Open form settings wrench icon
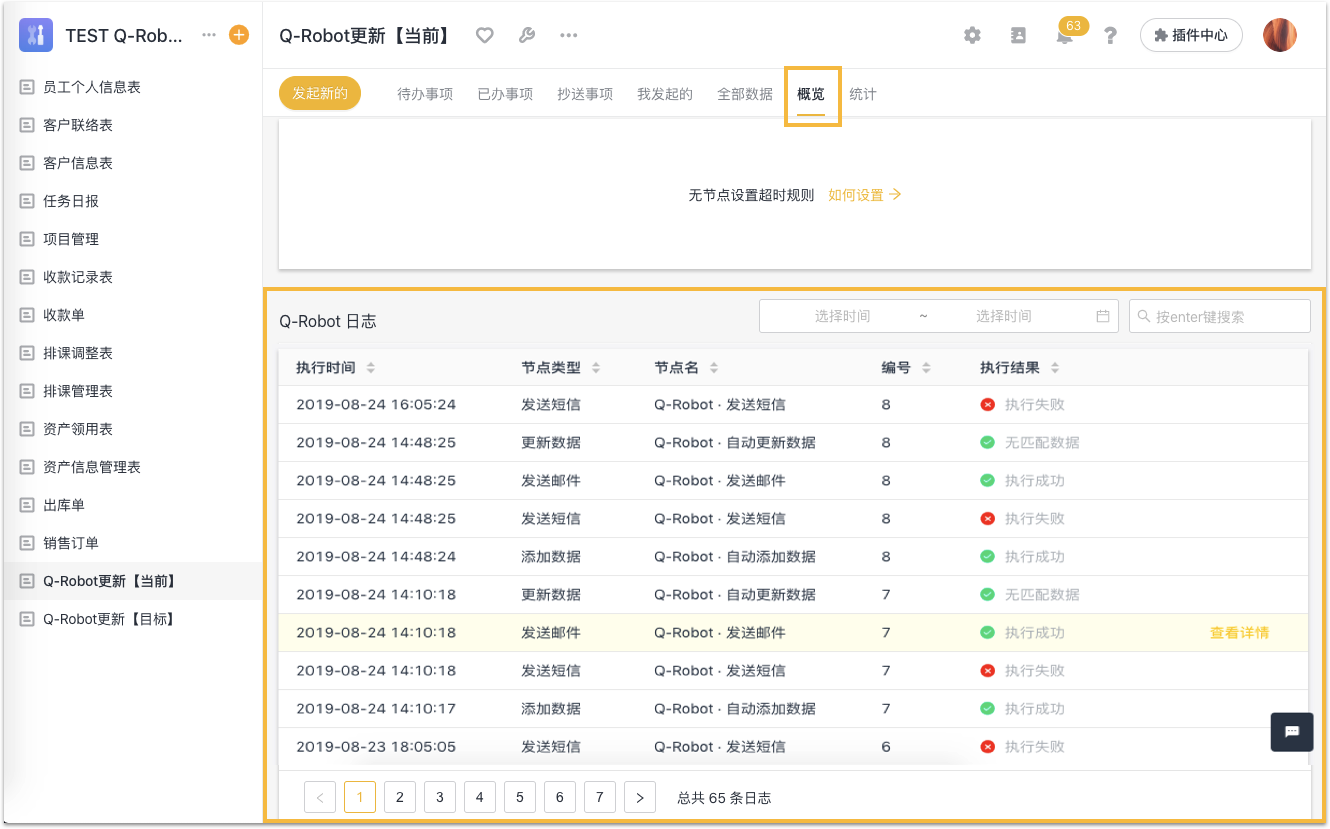 pos(527,36)
